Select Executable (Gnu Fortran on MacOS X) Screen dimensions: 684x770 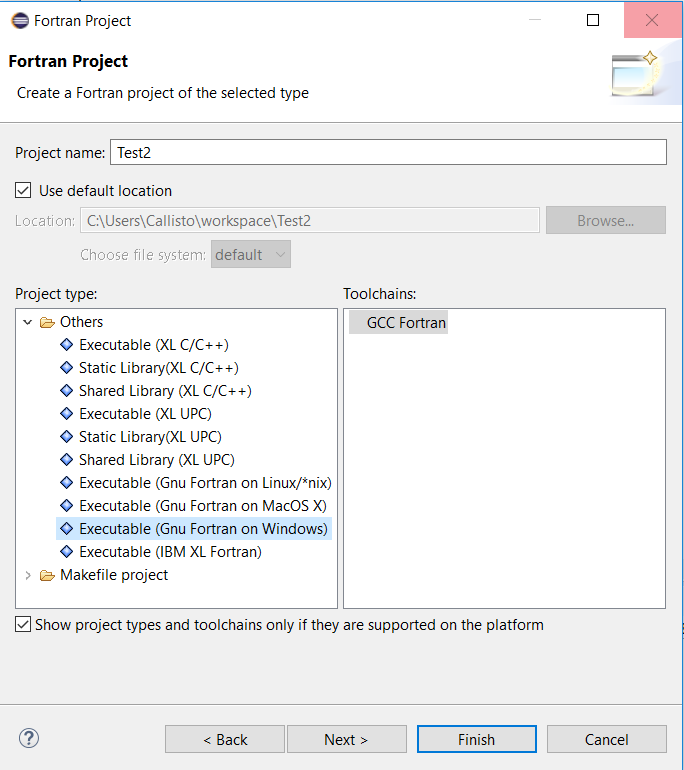203,506
